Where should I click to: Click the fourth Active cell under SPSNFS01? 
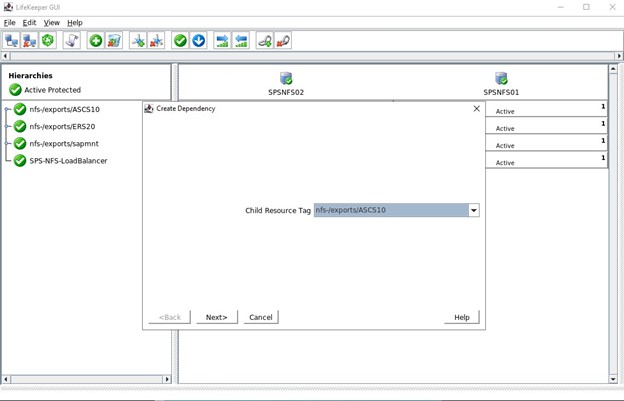(546, 160)
